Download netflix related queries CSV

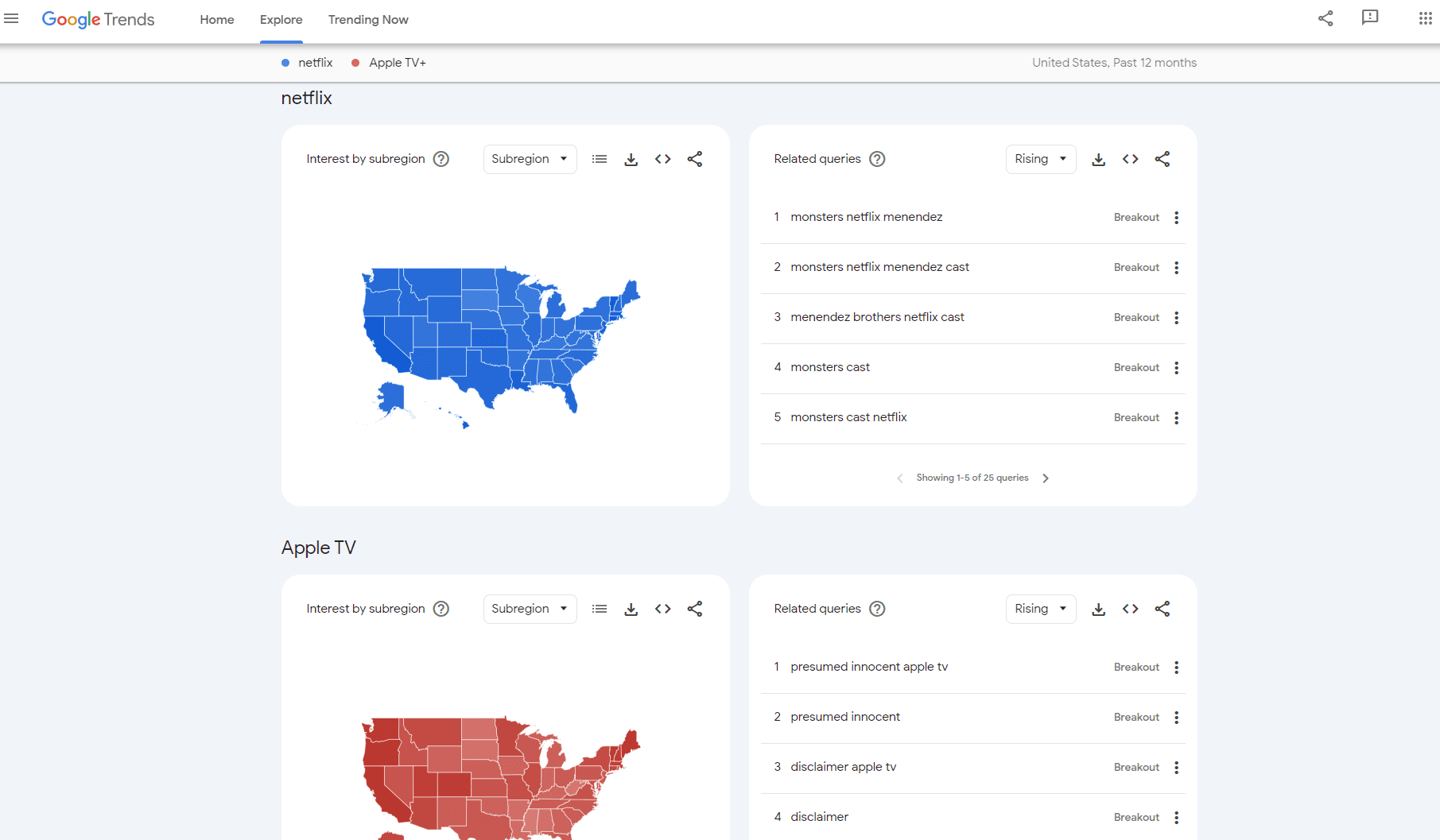pos(1099,159)
